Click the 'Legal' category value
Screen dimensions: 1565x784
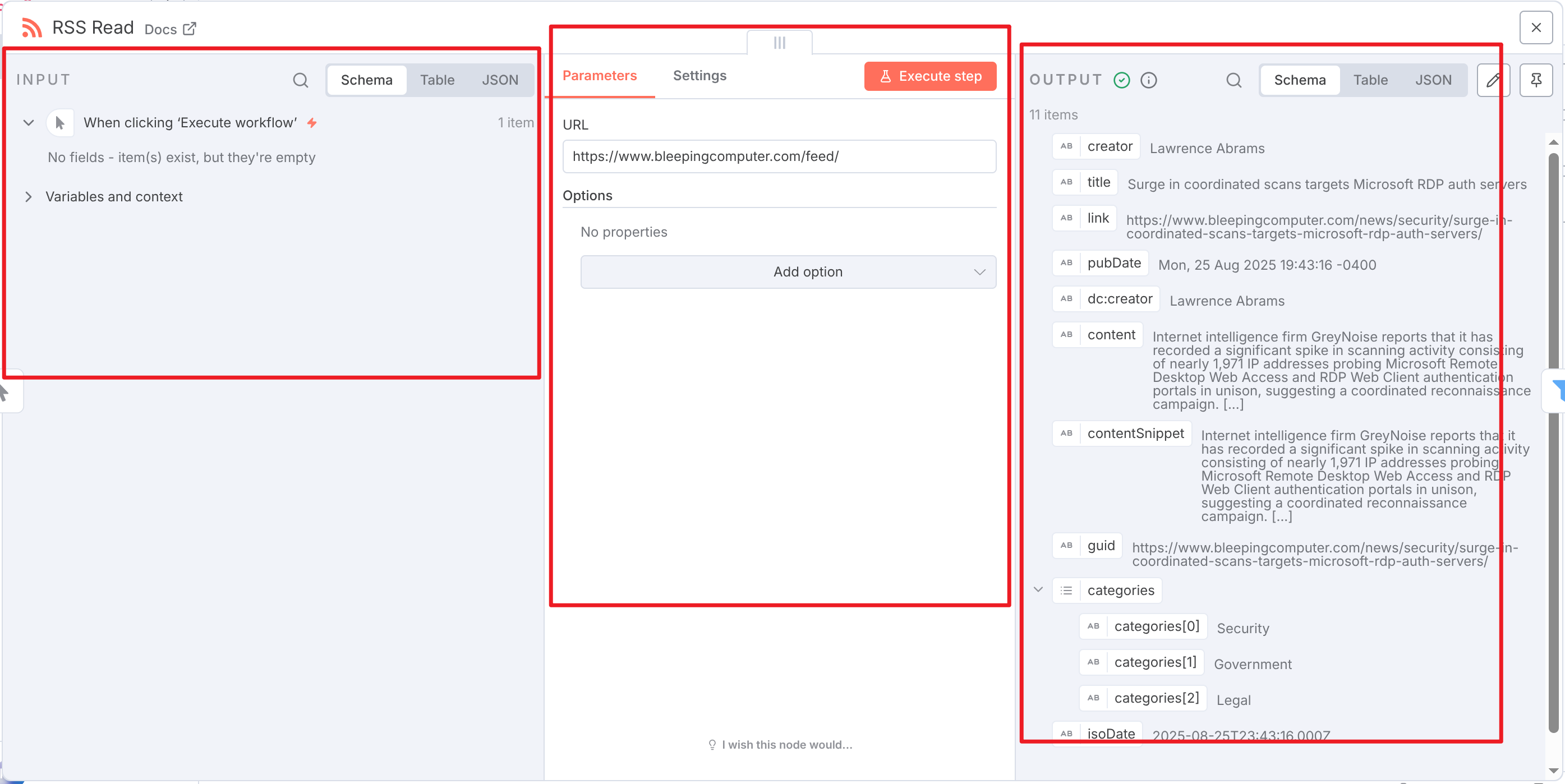pos(1233,700)
